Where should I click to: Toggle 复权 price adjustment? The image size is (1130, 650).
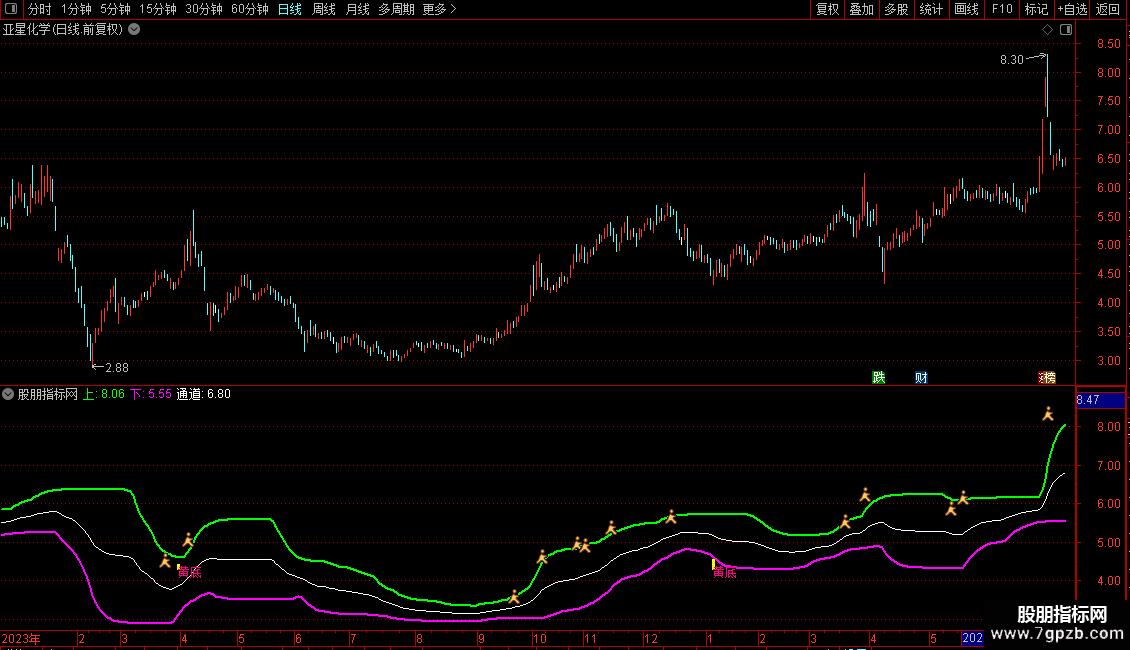[827, 9]
